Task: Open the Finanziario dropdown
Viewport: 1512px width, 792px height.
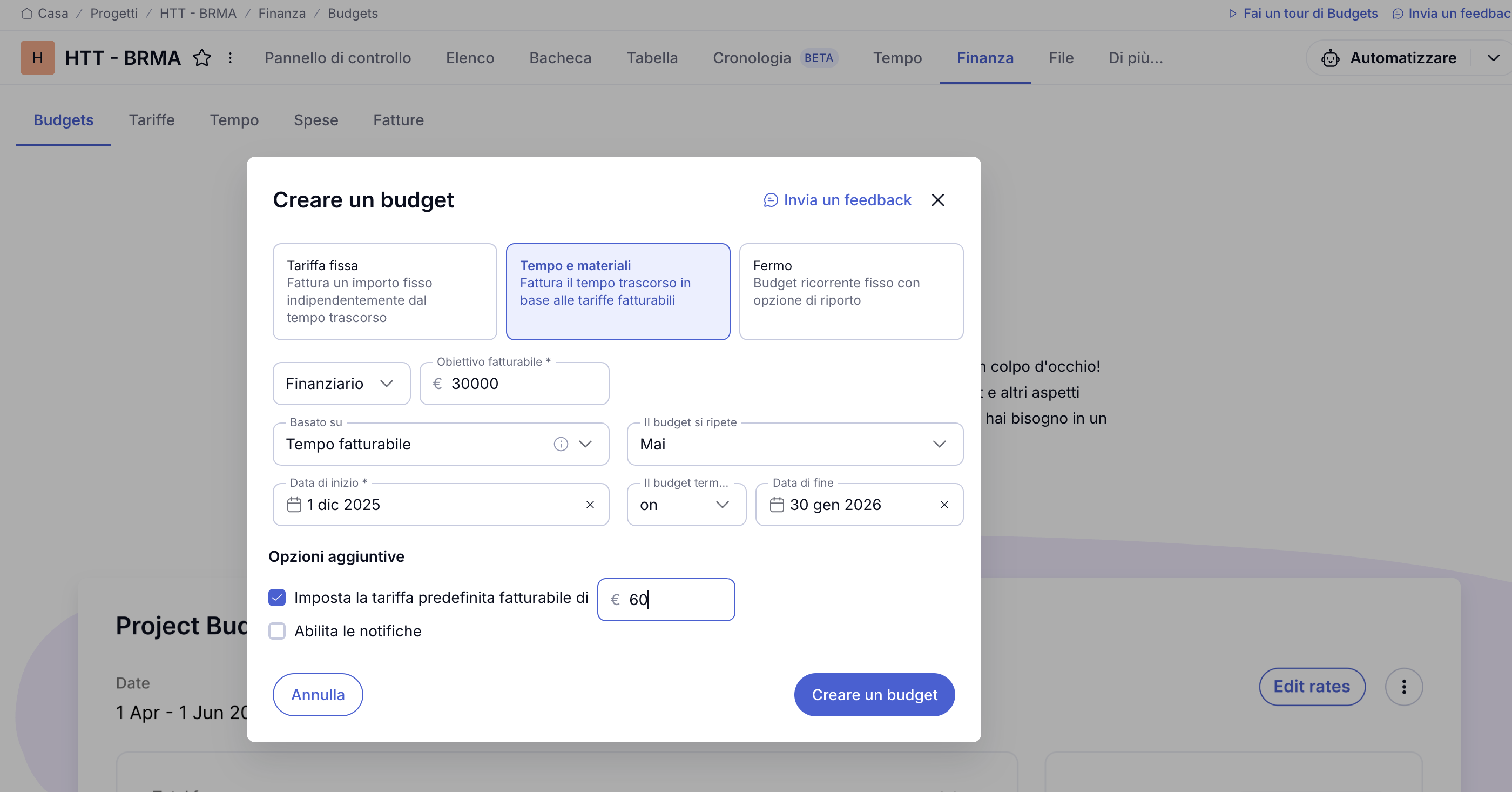Action: click(x=340, y=384)
